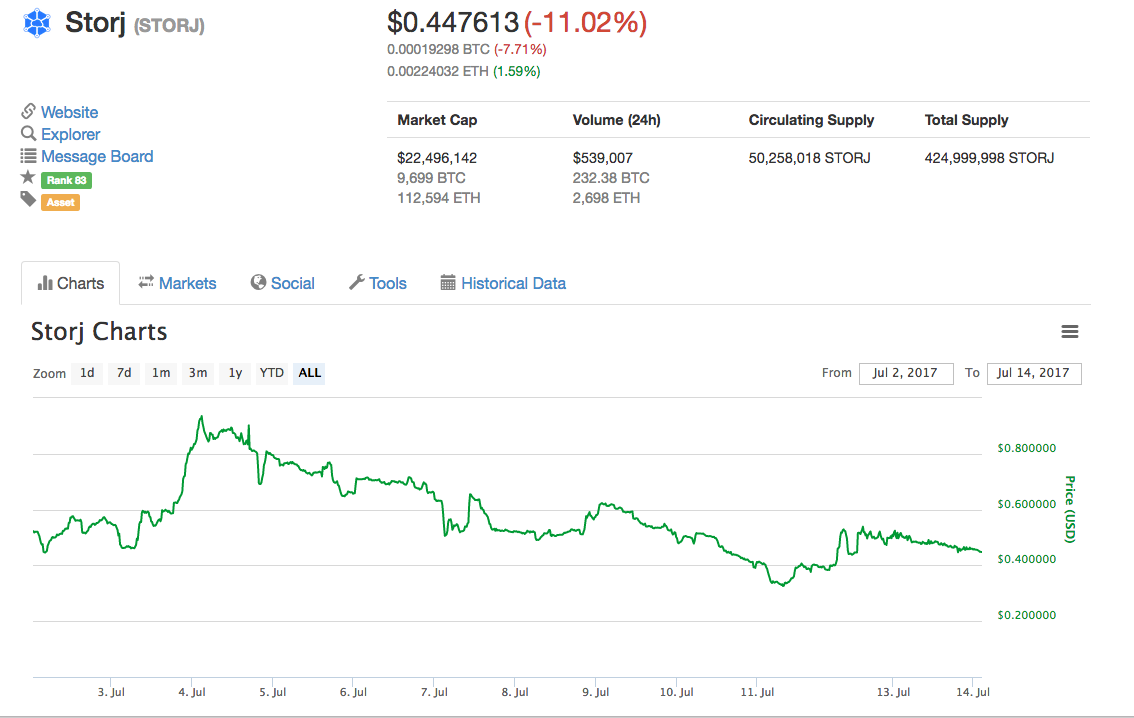Set chart zoom to 7d
Image resolution: width=1134 pixels, height=718 pixels.
124,373
